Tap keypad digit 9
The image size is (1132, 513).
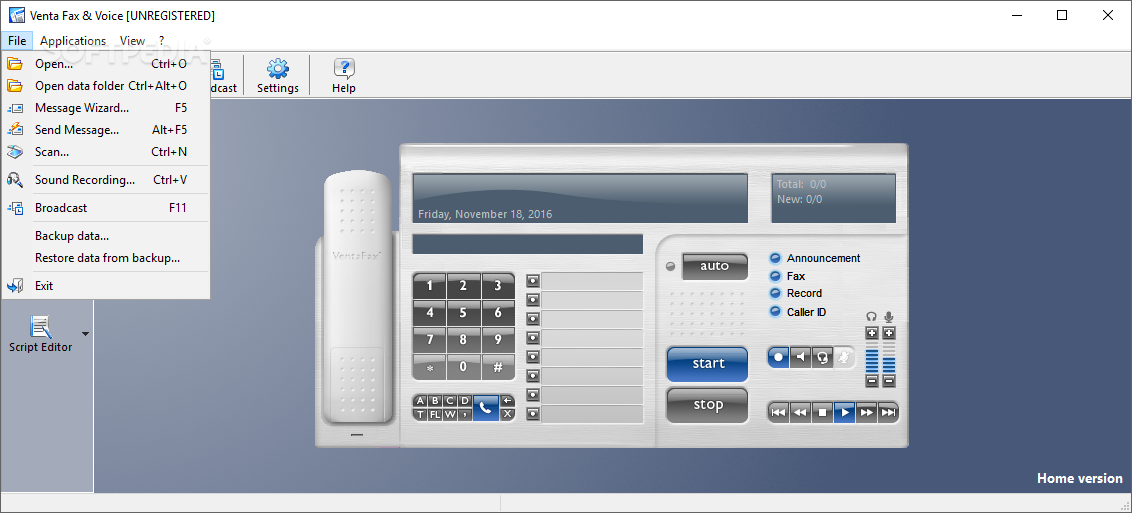point(498,339)
